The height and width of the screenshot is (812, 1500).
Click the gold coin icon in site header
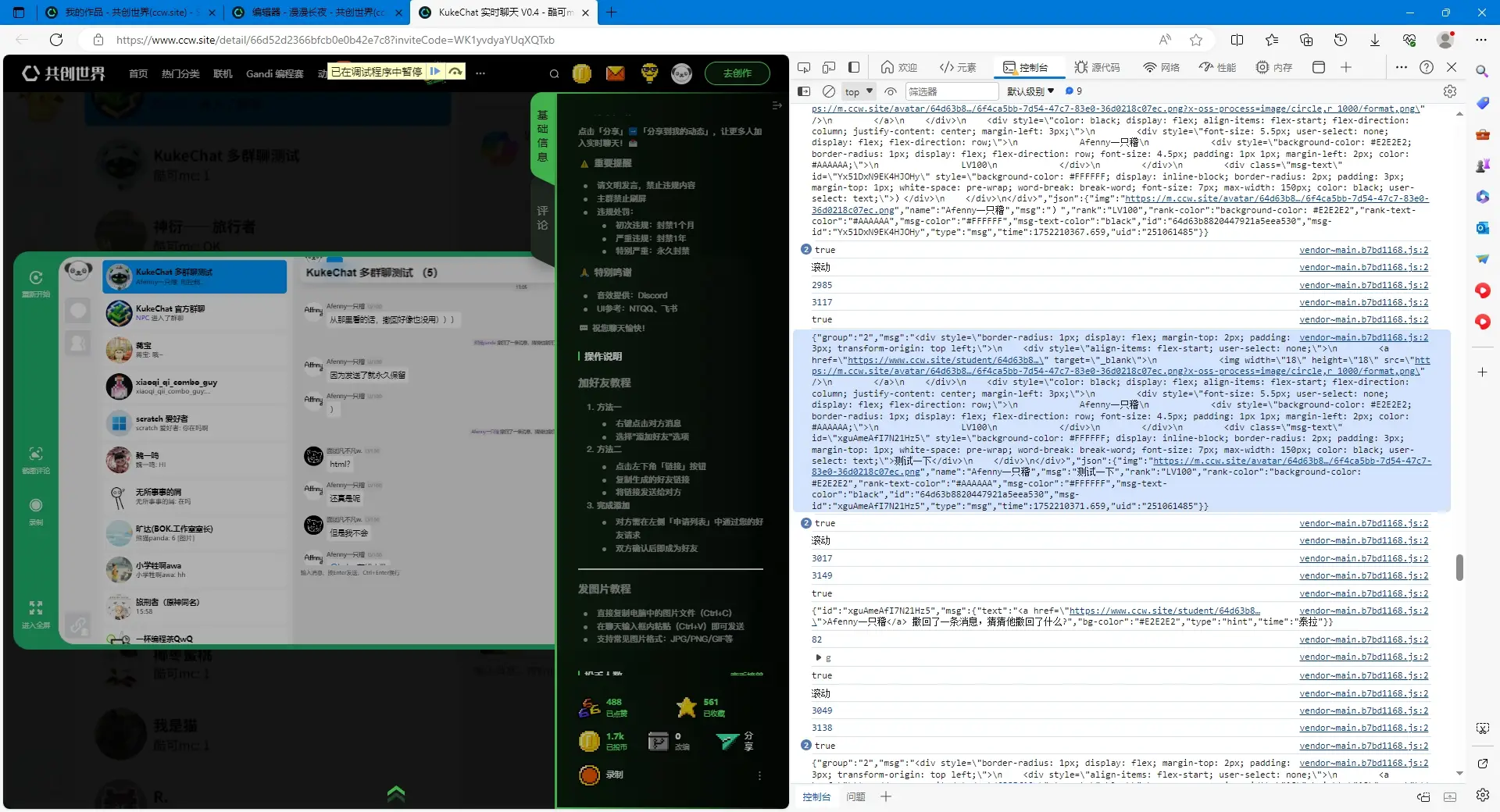tap(582, 73)
